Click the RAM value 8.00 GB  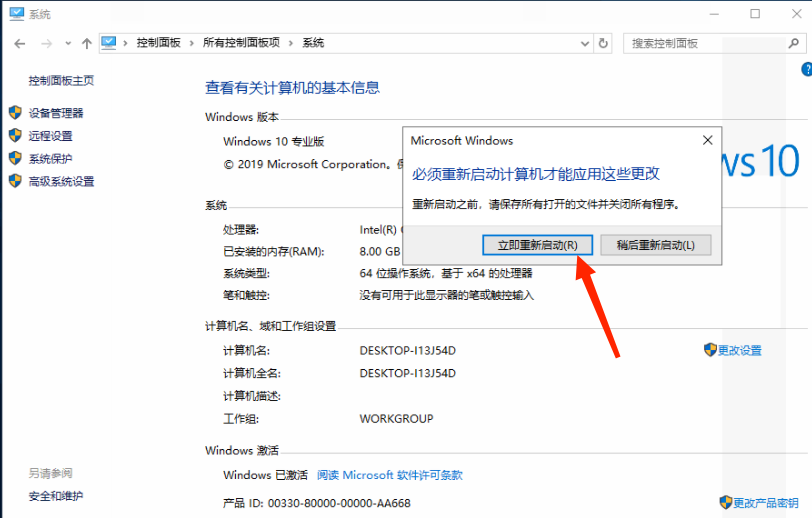(380, 251)
